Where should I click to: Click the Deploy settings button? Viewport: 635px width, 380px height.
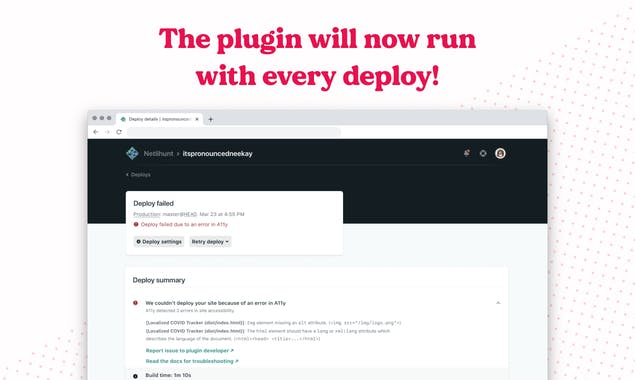coord(159,241)
